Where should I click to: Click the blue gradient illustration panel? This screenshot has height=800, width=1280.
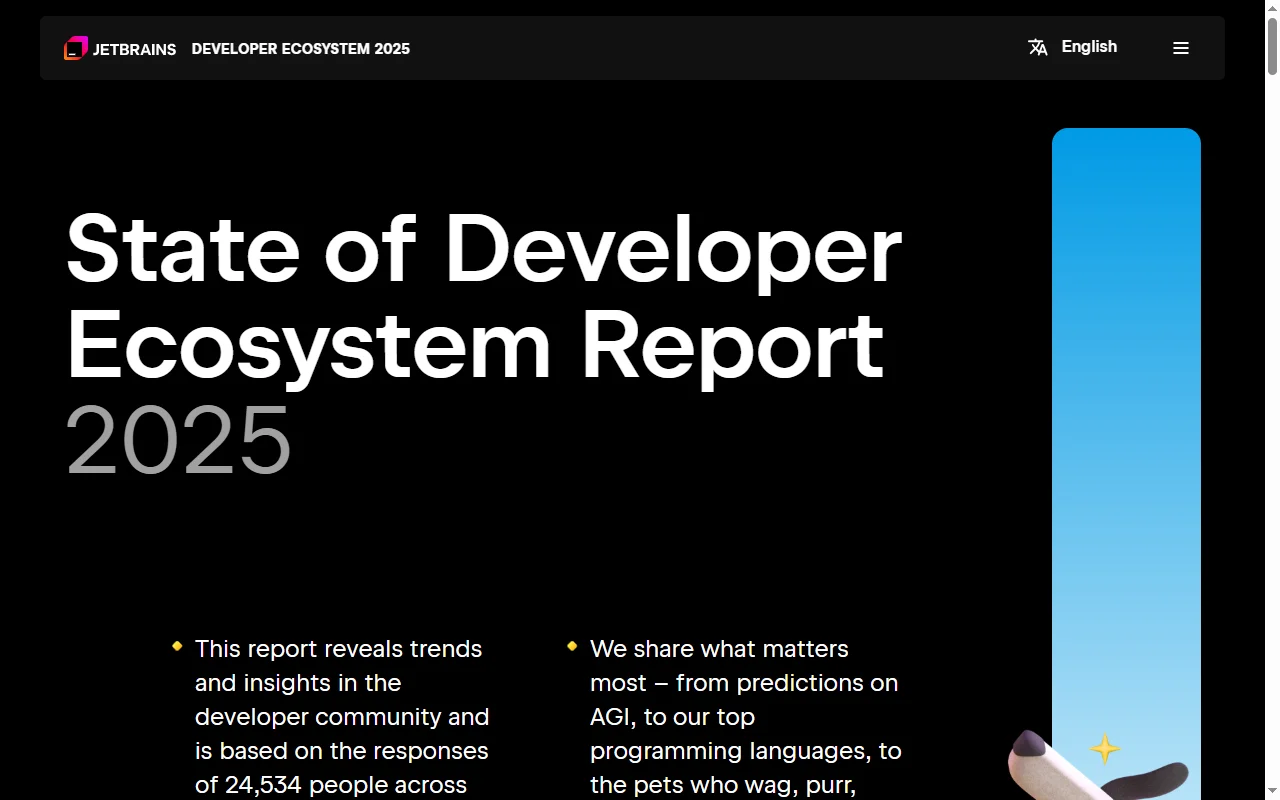point(1126,464)
